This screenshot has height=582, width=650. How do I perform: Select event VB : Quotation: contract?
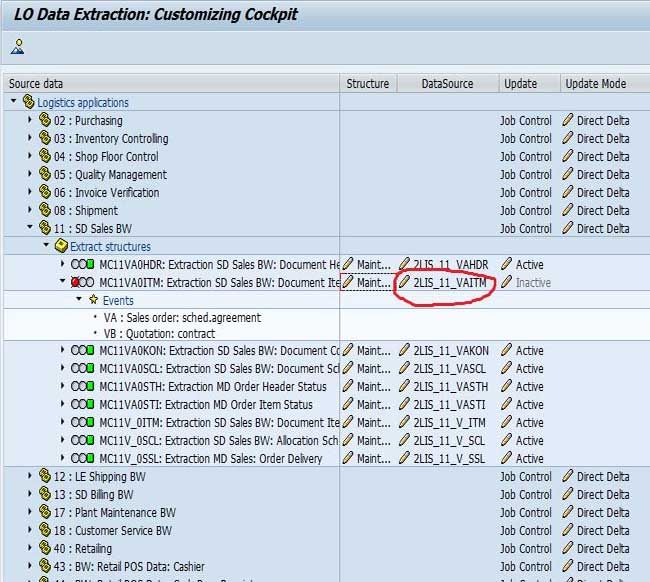pos(160,334)
